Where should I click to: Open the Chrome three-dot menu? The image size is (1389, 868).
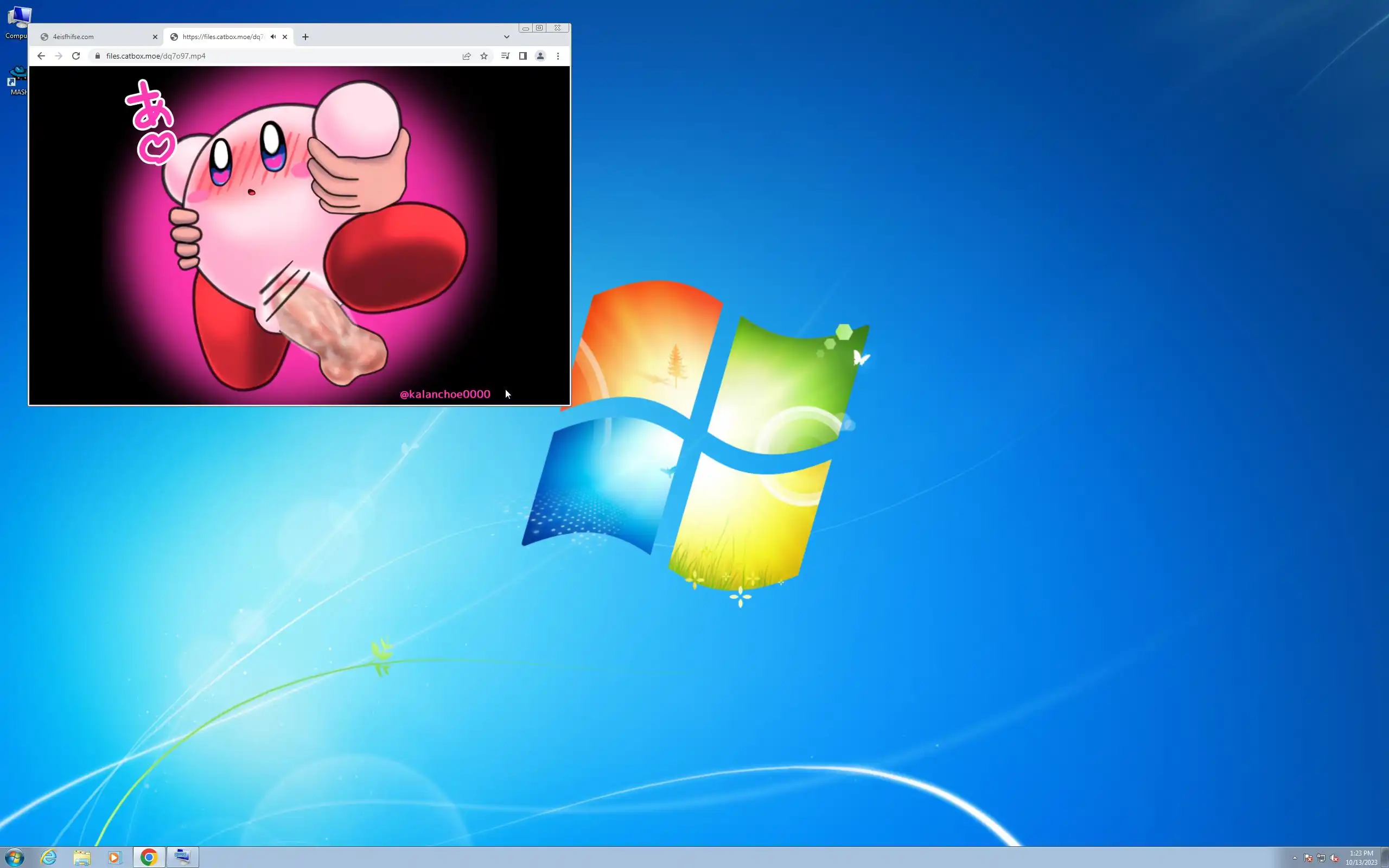tap(558, 56)
